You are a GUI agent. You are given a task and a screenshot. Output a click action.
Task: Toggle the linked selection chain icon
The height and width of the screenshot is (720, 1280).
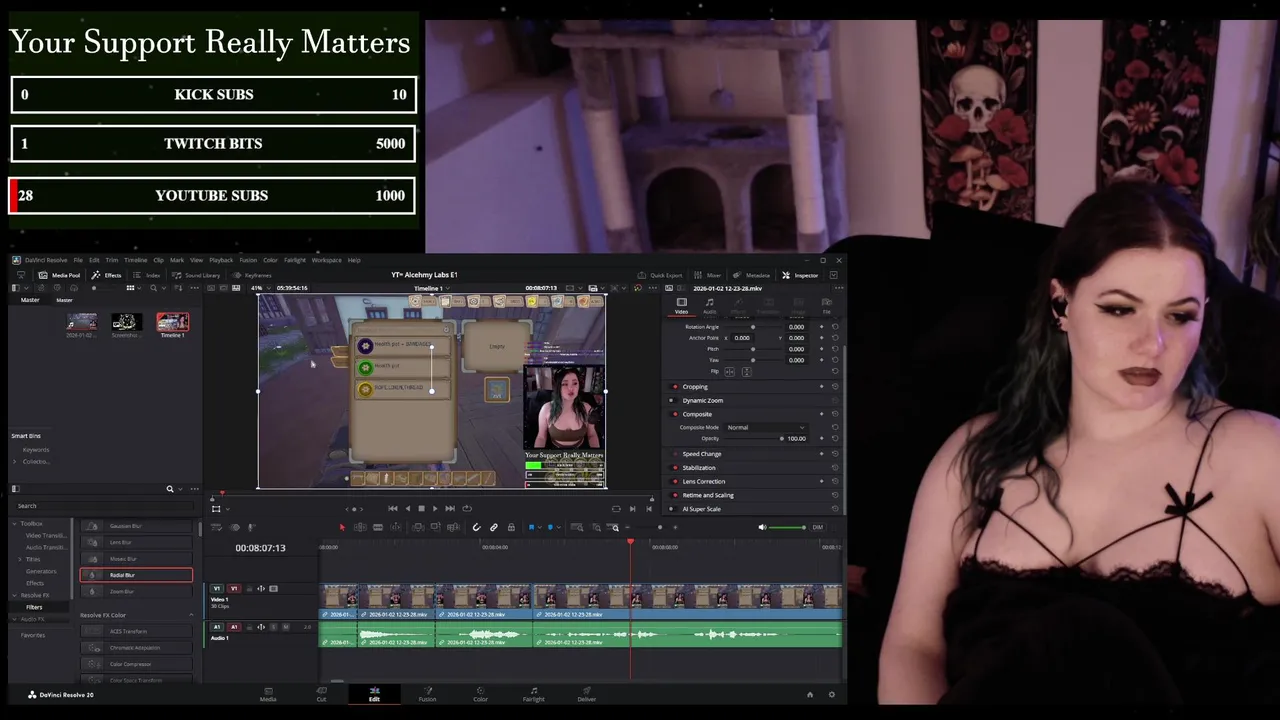pos(494,527)
